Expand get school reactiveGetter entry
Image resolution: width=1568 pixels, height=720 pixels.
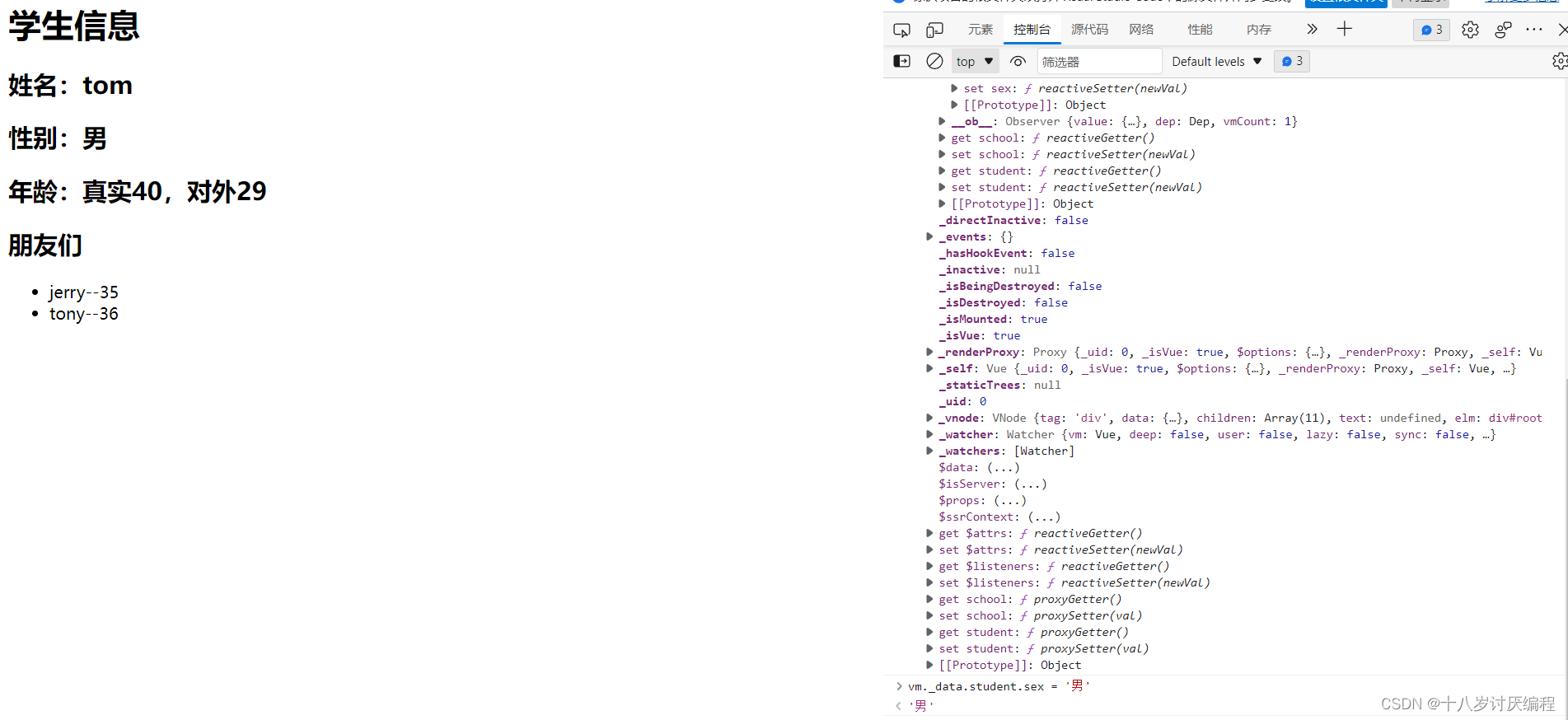click(x=943, y=138)
